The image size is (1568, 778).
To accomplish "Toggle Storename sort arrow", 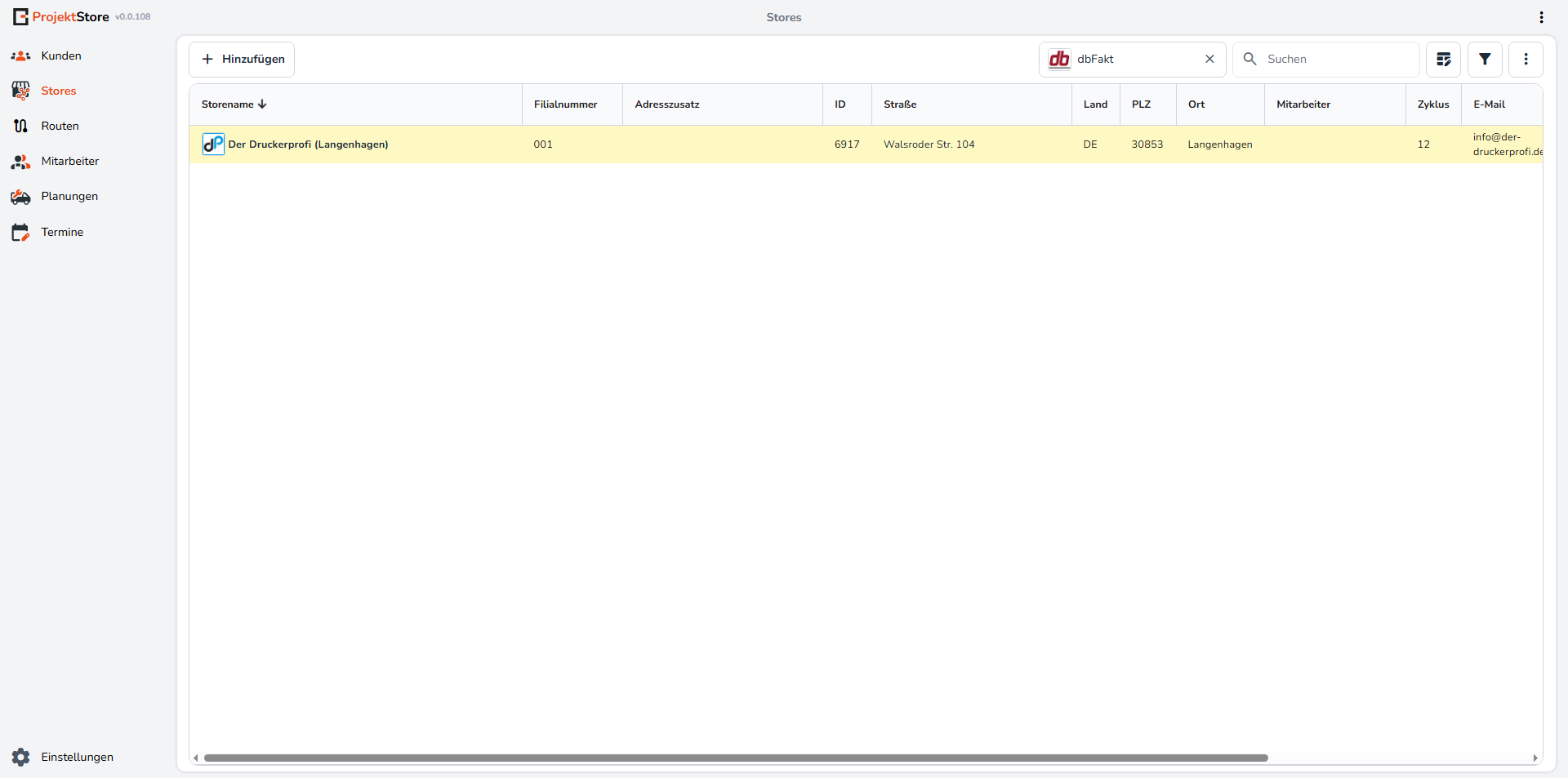I will [262, 104].
